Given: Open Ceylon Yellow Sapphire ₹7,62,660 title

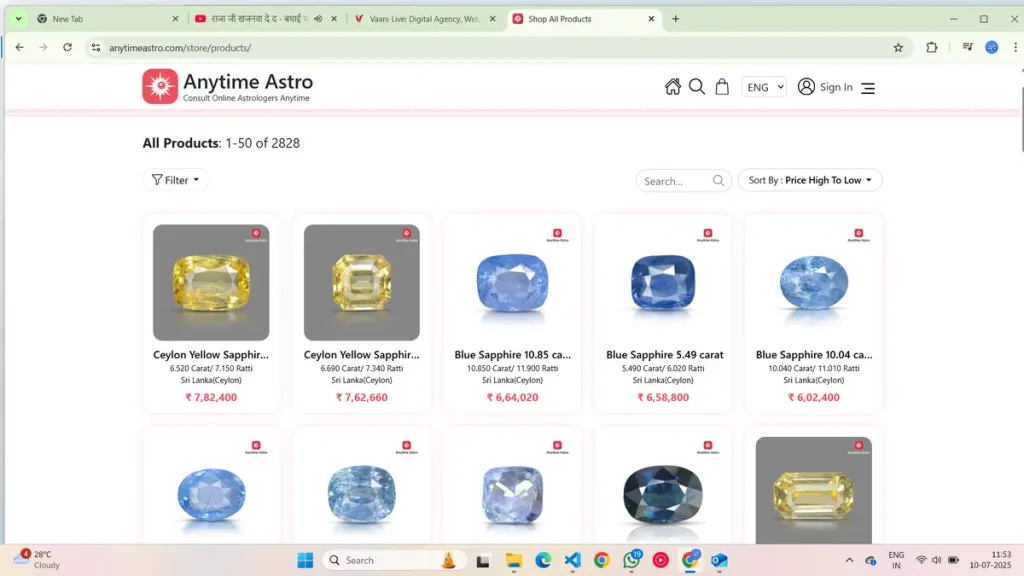Looking at the screenshot, I should [362, 355].
